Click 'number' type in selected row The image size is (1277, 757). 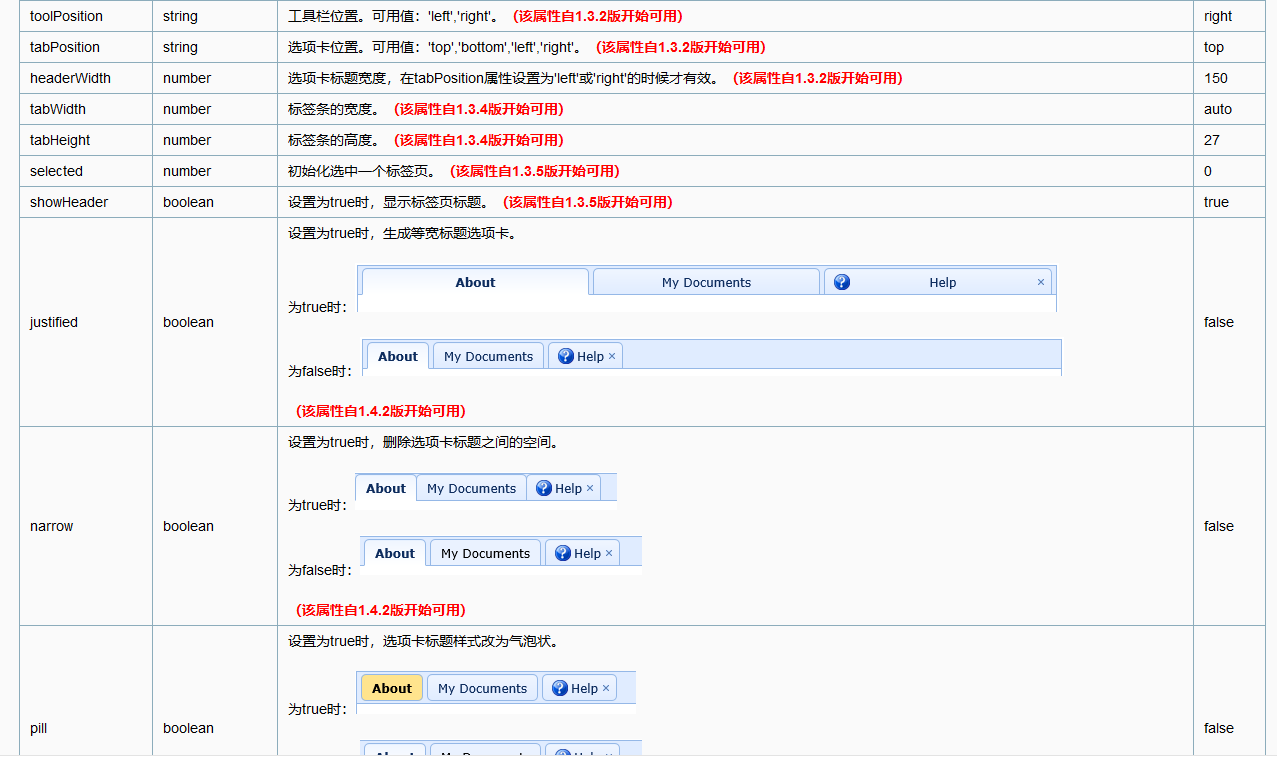[x=187, y=171]
